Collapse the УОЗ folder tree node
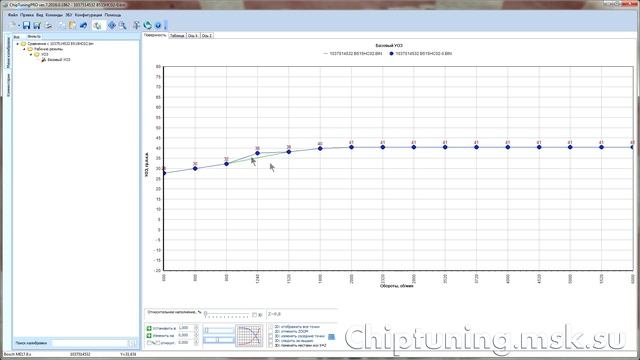The width and height of the screenshot is (640, 360). tap(31, 54)
